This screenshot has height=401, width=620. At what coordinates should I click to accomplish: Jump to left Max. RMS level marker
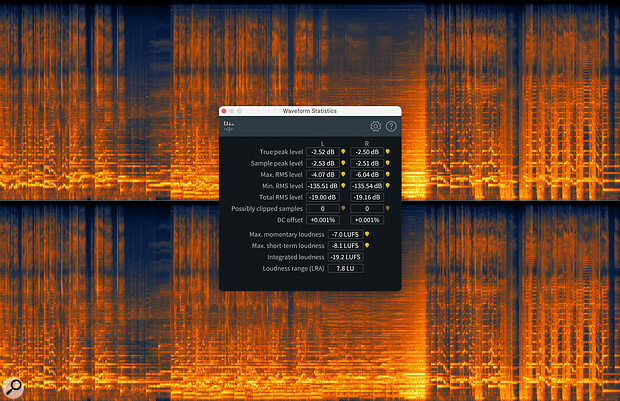(343, 174)
